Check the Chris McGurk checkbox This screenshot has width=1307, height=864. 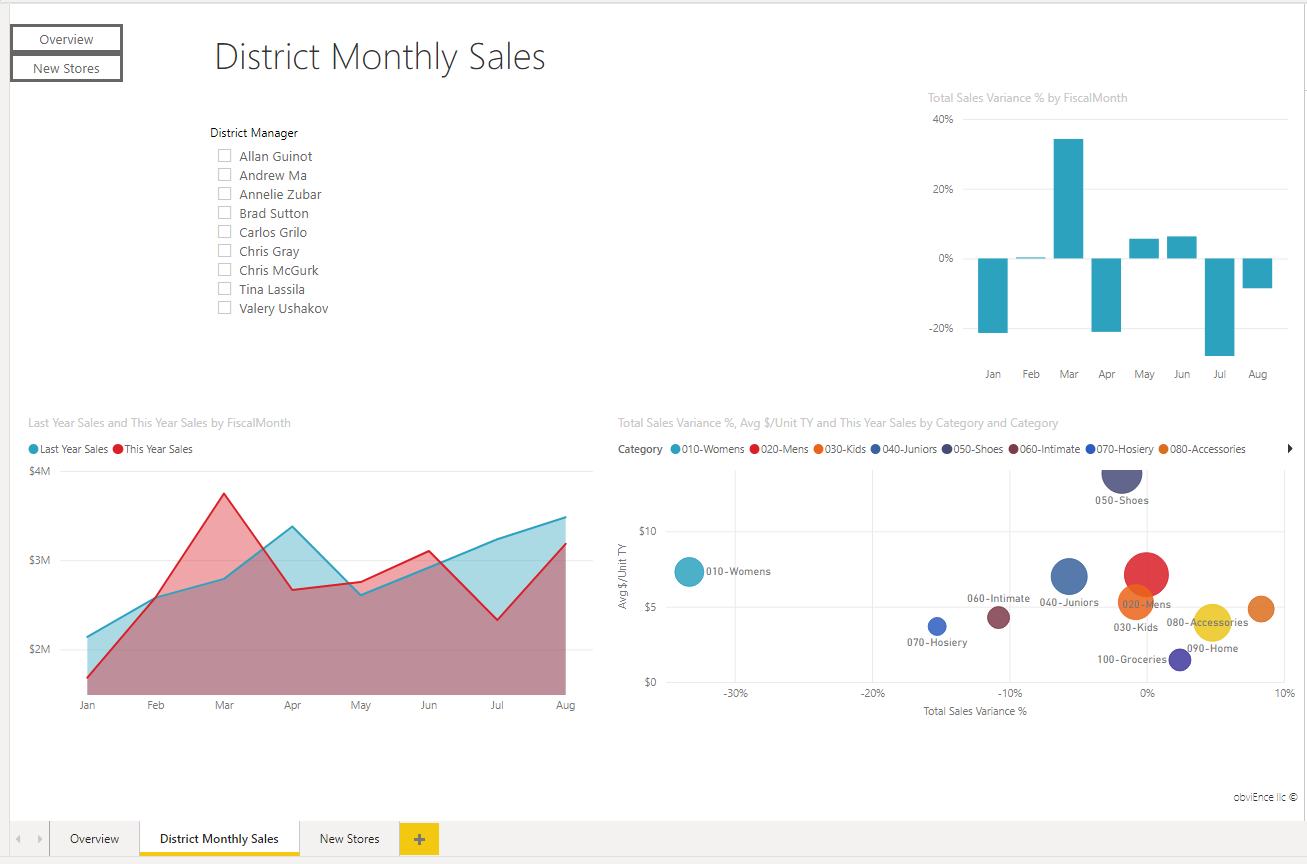click(x=225, y=270)
